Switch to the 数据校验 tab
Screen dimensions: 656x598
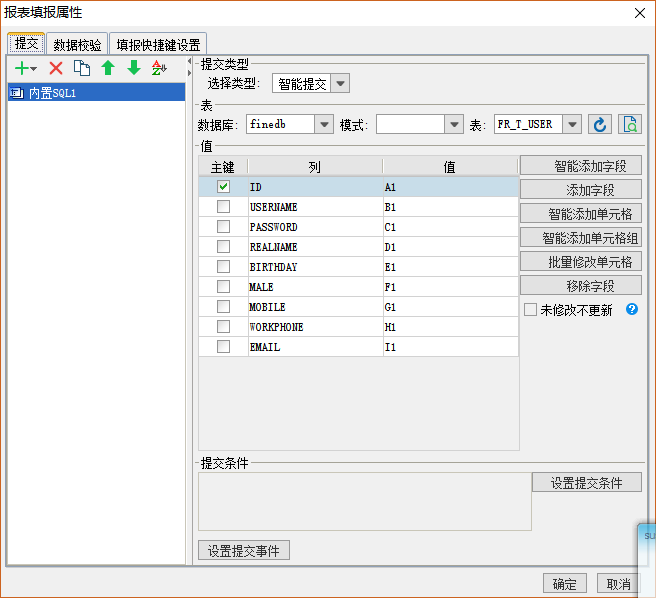(x=77, y=44)
